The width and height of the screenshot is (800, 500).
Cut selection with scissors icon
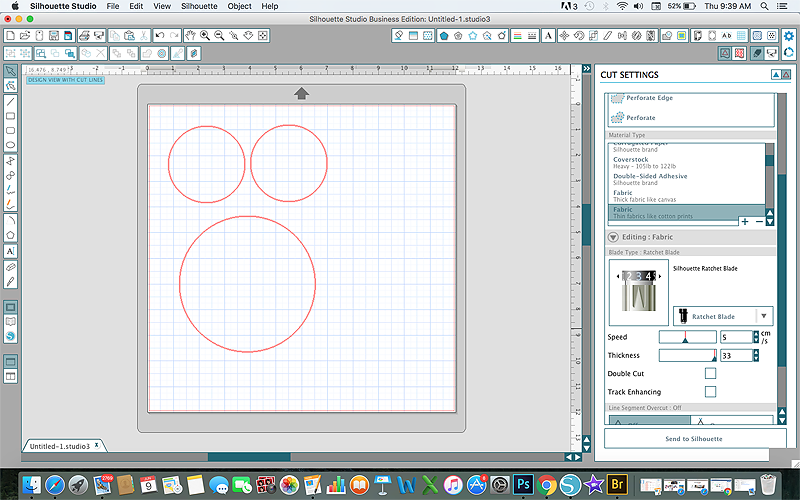tap(144, 36)
